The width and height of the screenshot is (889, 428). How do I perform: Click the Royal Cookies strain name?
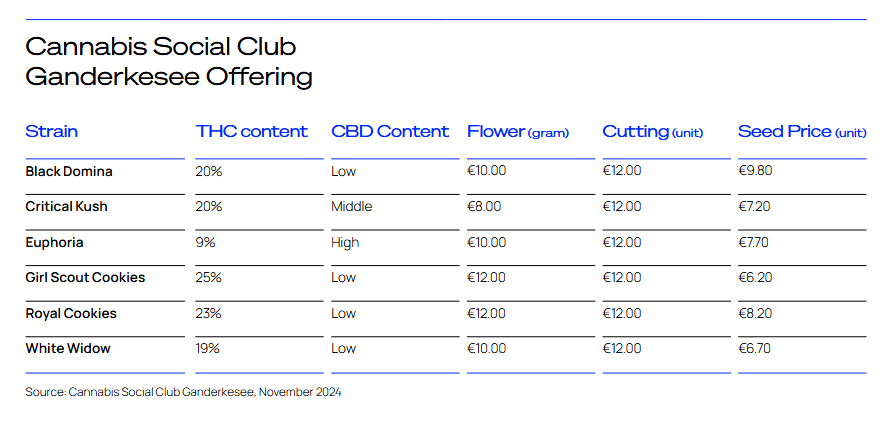pos(71,313)
